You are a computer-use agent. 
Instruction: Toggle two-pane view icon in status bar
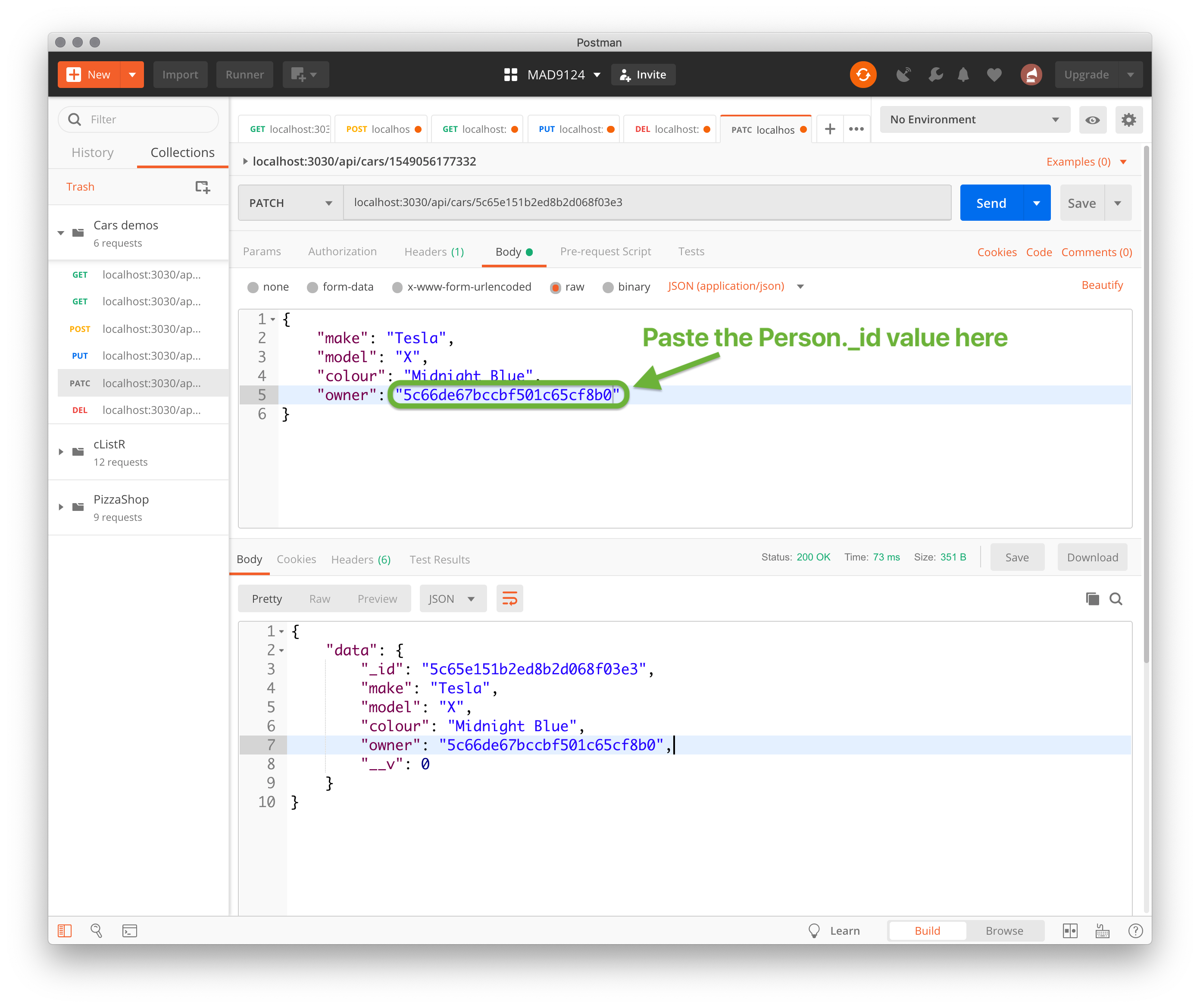click(1070, 931)
